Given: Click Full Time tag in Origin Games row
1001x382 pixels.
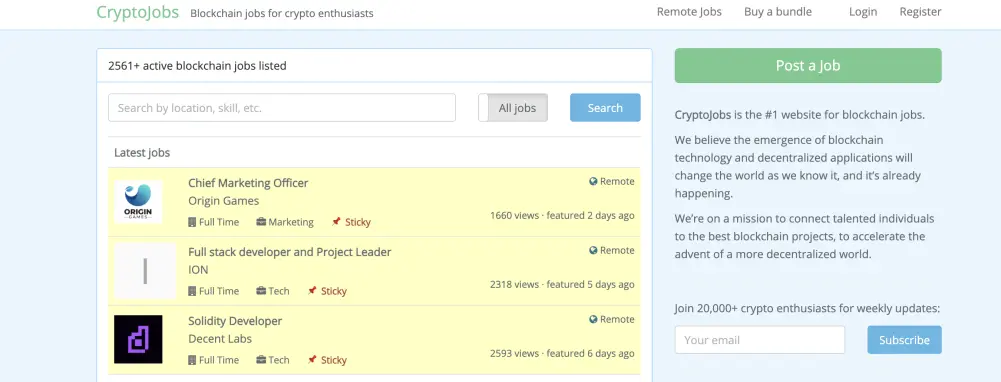Looking at the screenshot, I should tap(219, 222).
